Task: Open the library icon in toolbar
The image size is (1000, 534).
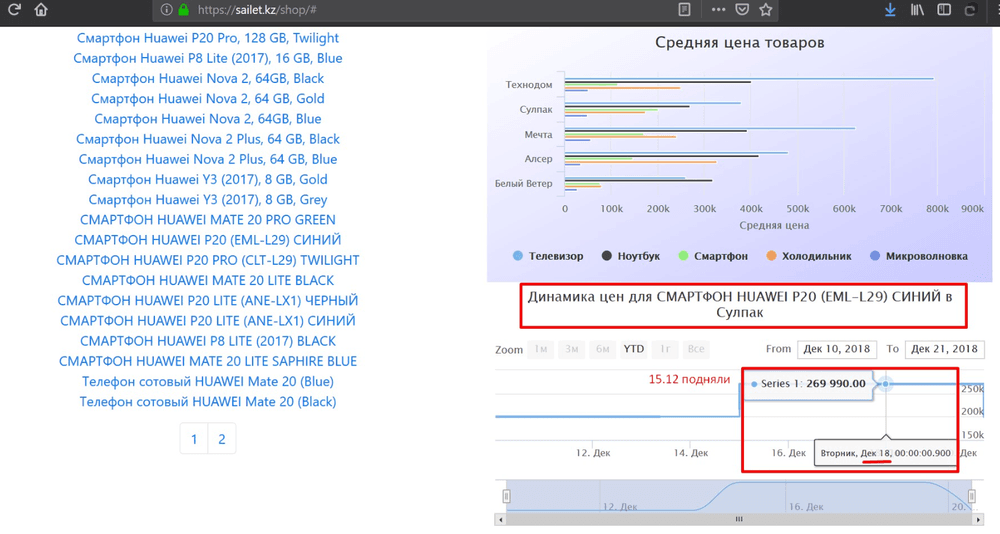Action: (917, 10)
